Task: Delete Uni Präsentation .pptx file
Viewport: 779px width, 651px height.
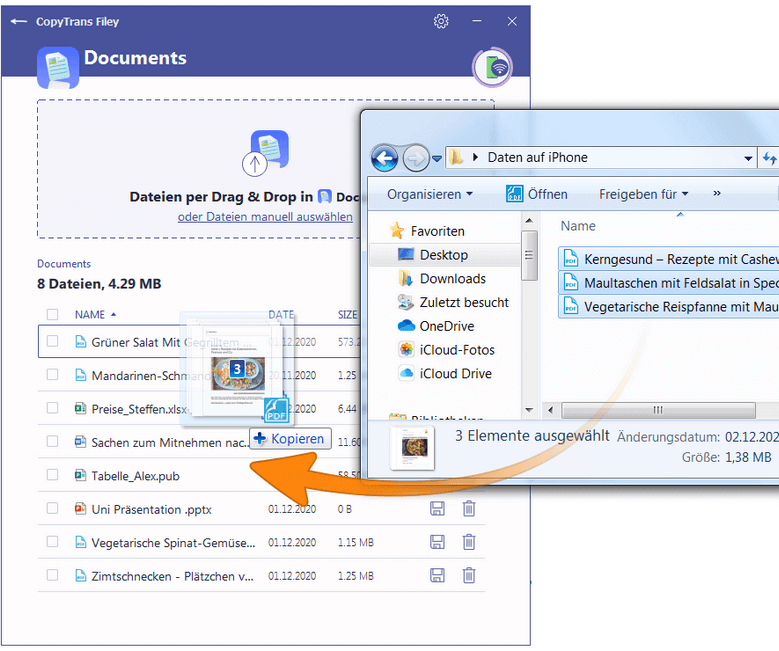Action: click(469, 508)
